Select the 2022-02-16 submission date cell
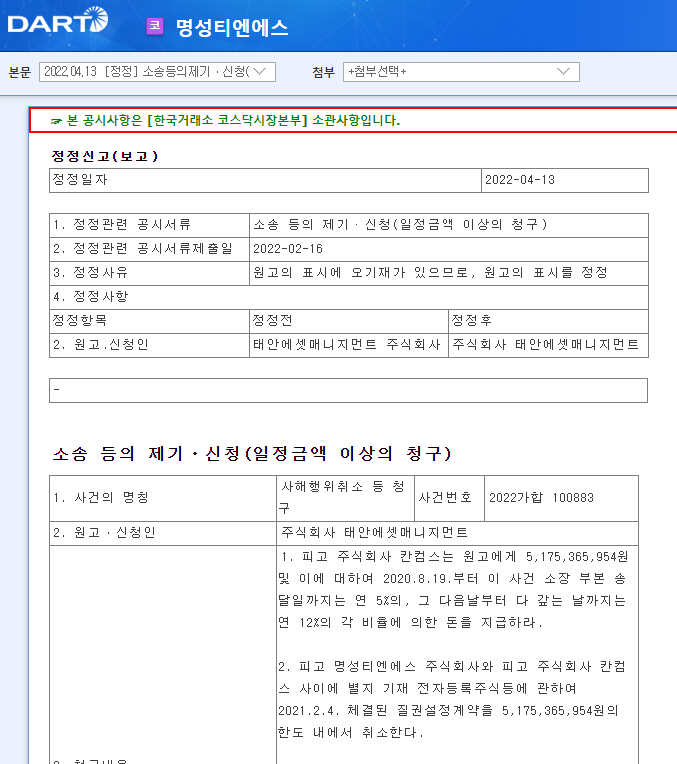 tap(449, 249)
